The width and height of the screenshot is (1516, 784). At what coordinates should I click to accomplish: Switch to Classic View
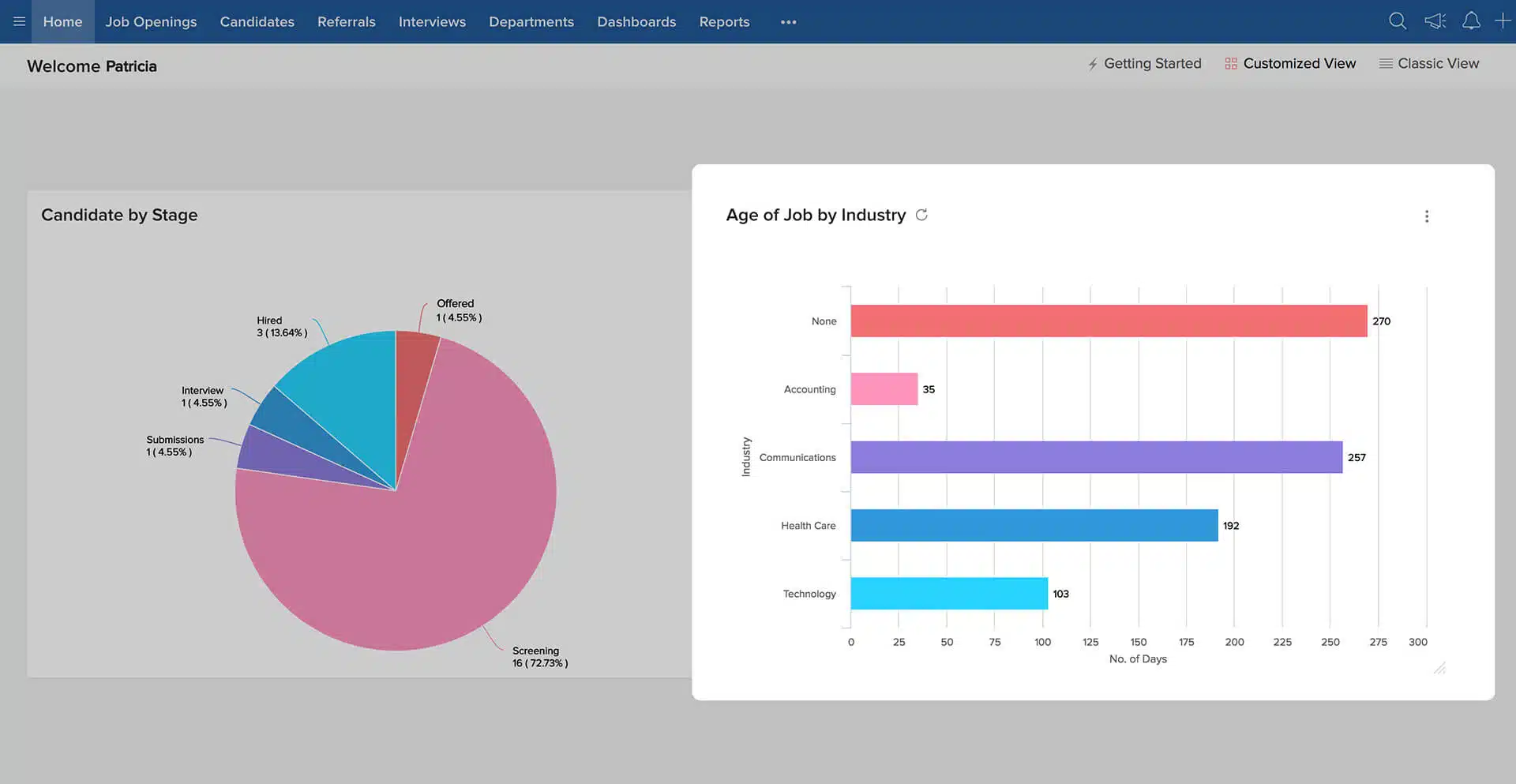1438,63
